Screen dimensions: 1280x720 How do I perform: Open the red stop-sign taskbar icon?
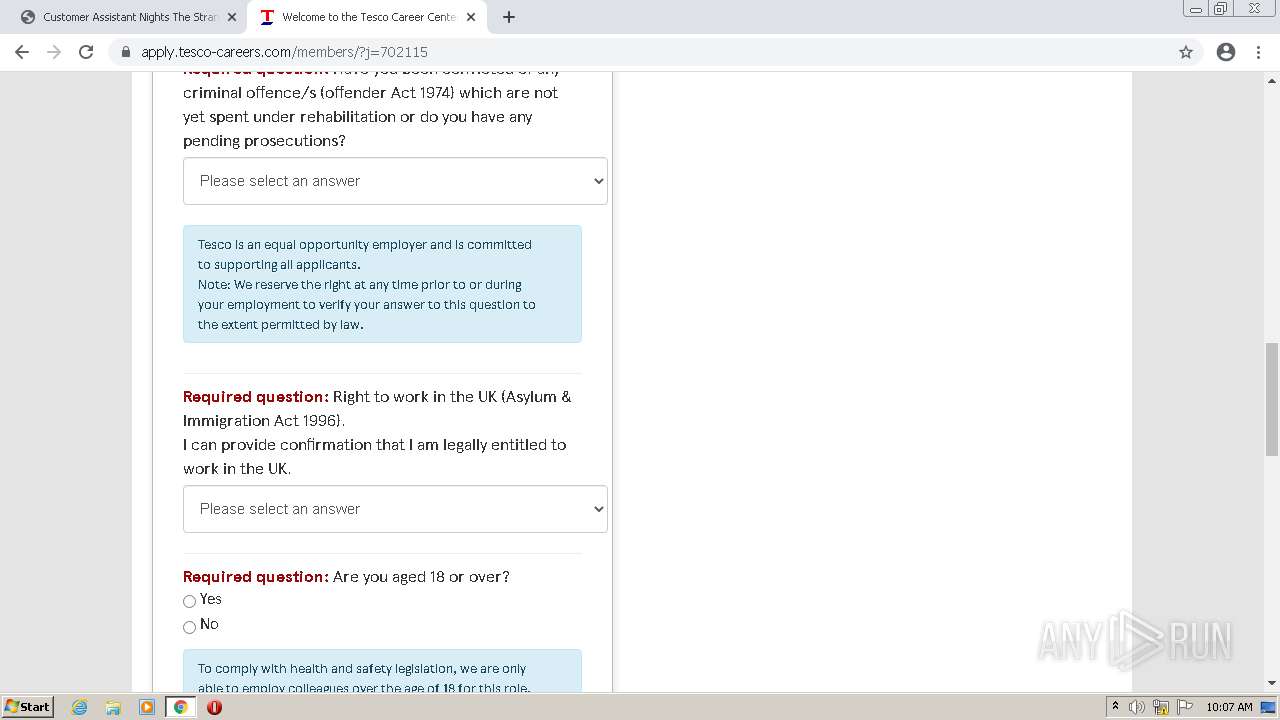pyautogui.click(x=214, y=707)
